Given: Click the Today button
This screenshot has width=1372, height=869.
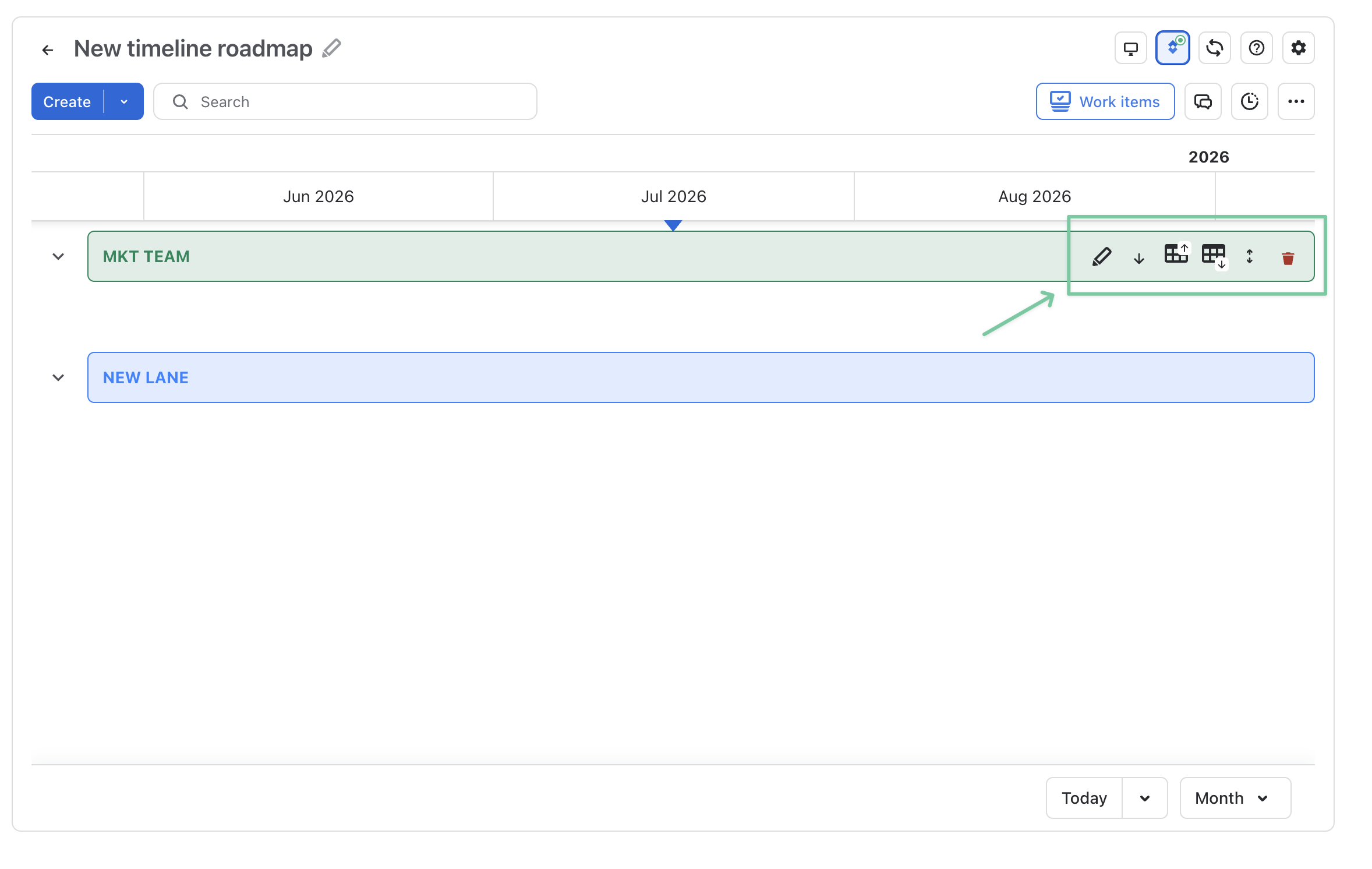Looking at the screenshot, I should tap(1084, 798).
